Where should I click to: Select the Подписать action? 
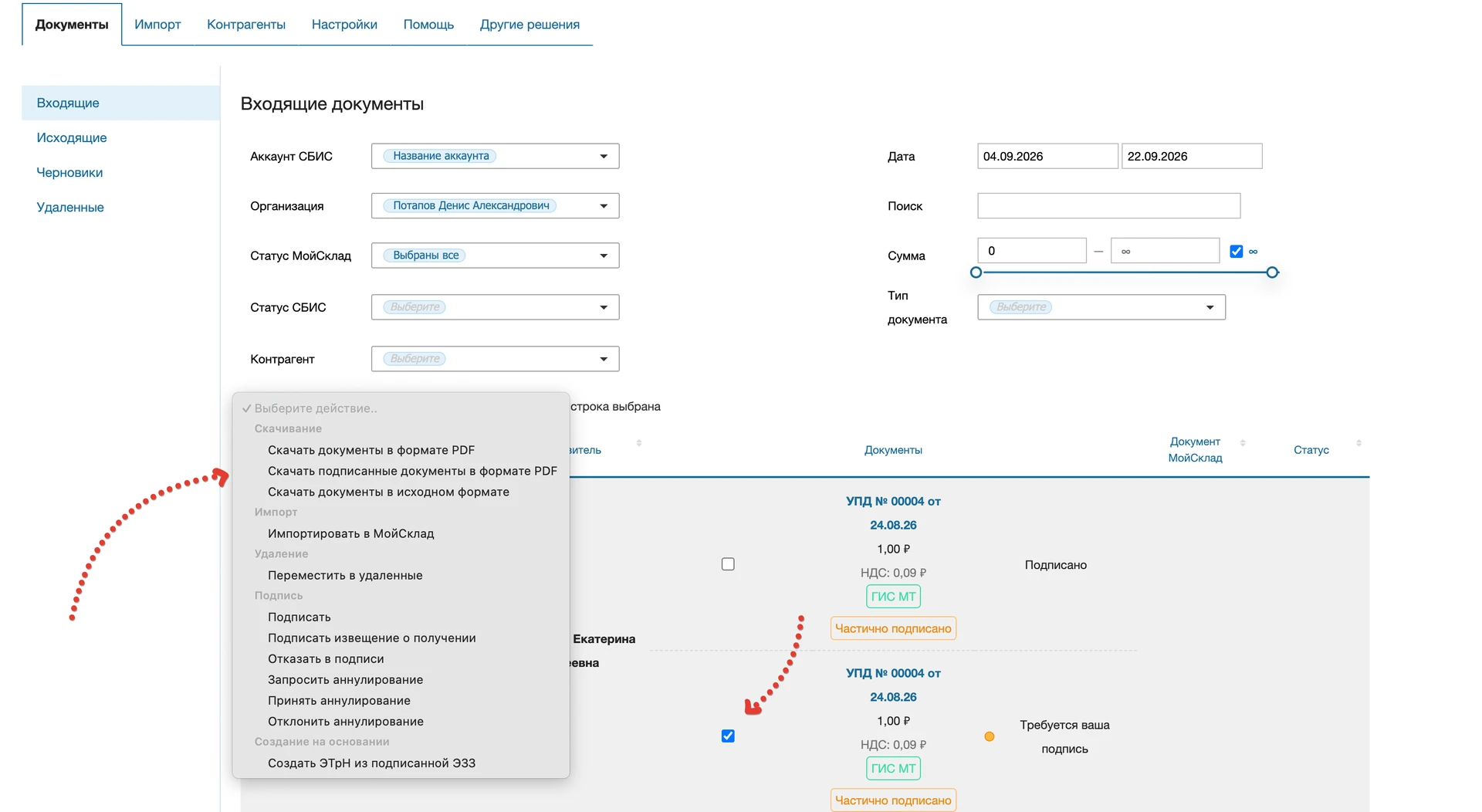[299, 617]
